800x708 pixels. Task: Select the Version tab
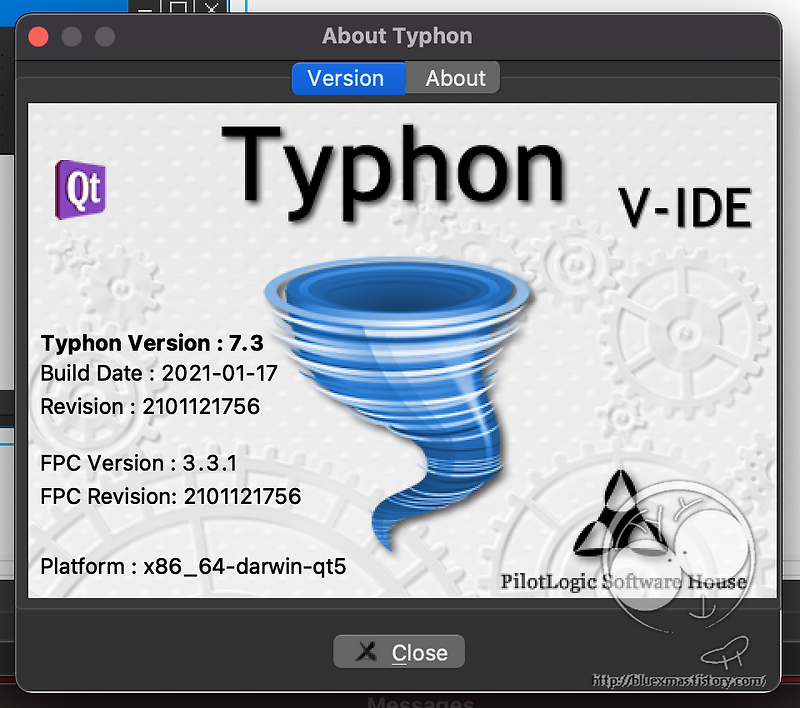[348, 78]
